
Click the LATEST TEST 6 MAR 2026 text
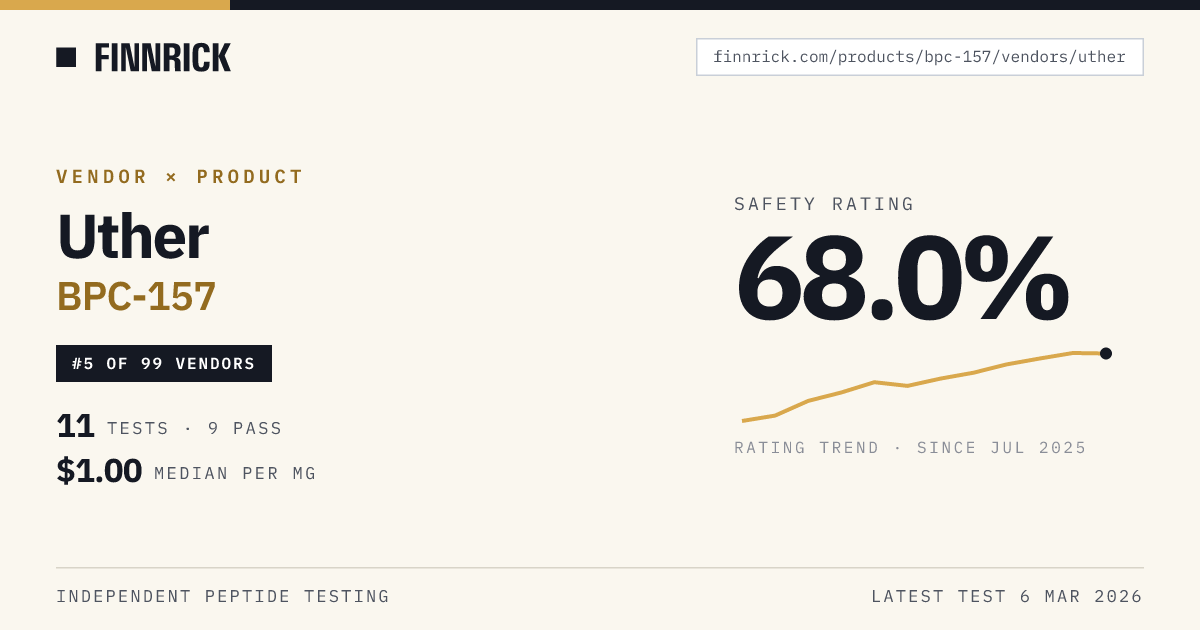[1007, 597]
